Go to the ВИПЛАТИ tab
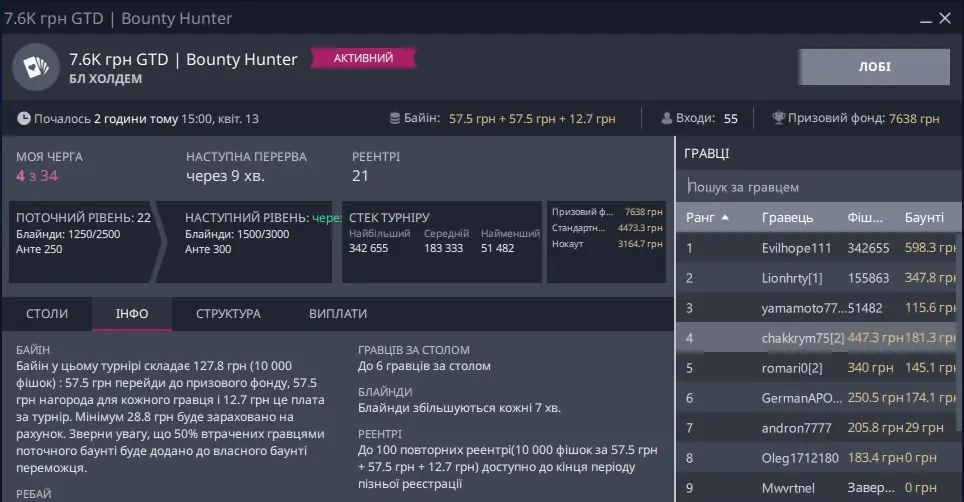This screenshot has height=502, width=964. tap(338, 314)
